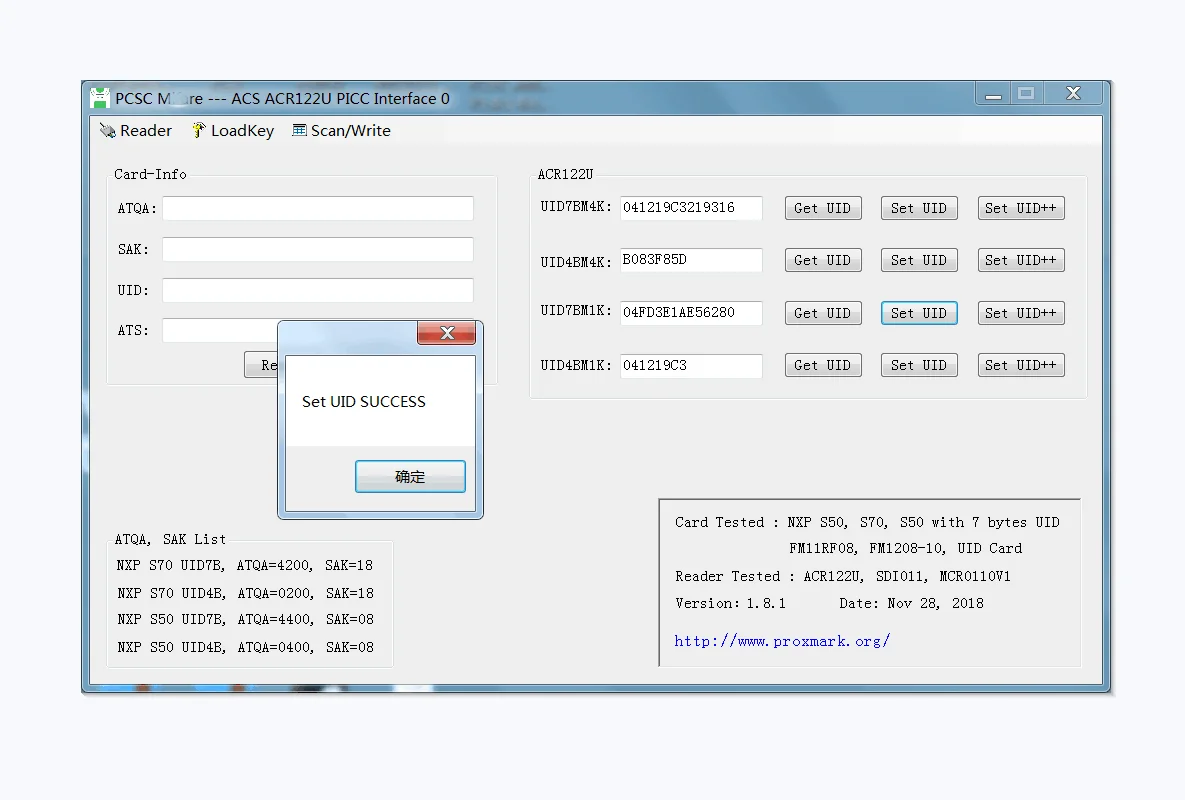The width and height of the screenshot is (1185, 800).
Task: Focus the UID7BM4K input field
Action: (x=691, y=208)
